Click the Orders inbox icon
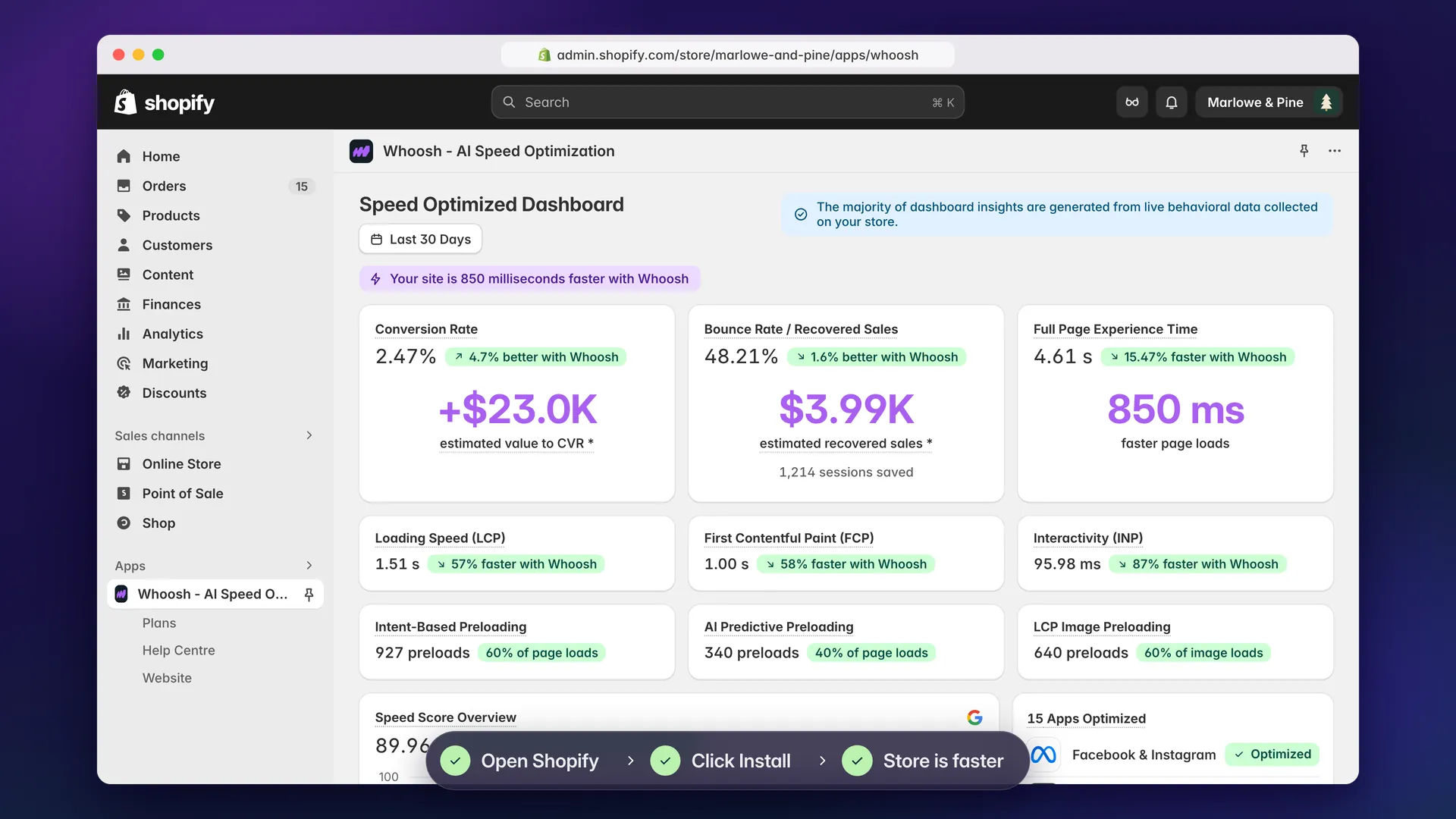This screenshot has width=1456, height=819. [x=124, y=186]
